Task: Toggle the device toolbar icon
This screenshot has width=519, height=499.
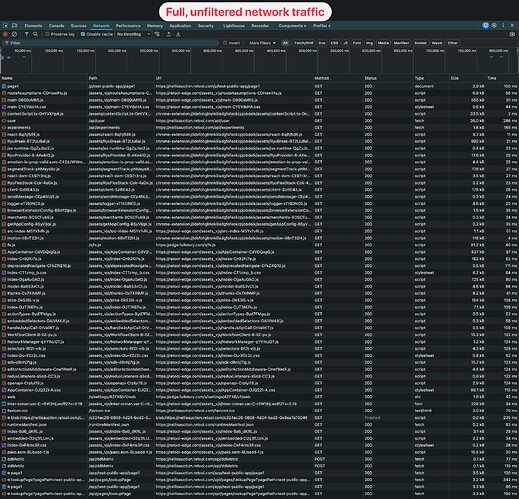Action: pyautogui.click(x=14, y=26)
